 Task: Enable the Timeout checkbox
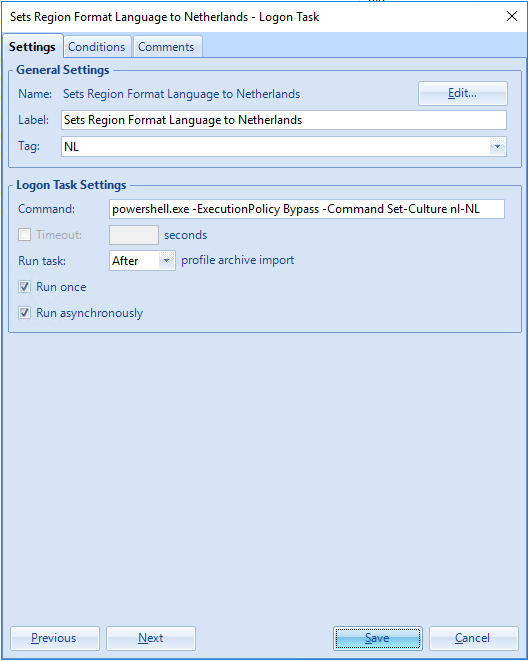click(24, 234)
